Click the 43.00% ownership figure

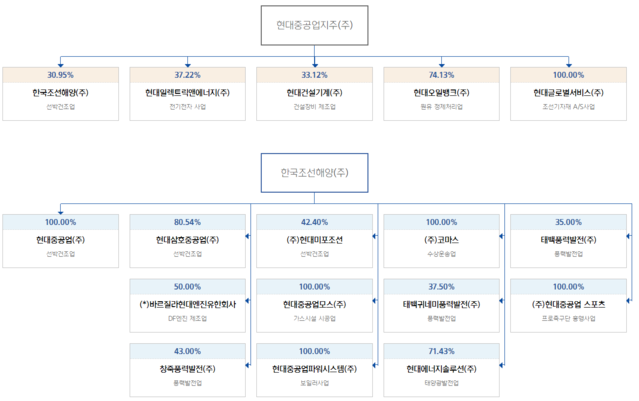click(187, 351)
